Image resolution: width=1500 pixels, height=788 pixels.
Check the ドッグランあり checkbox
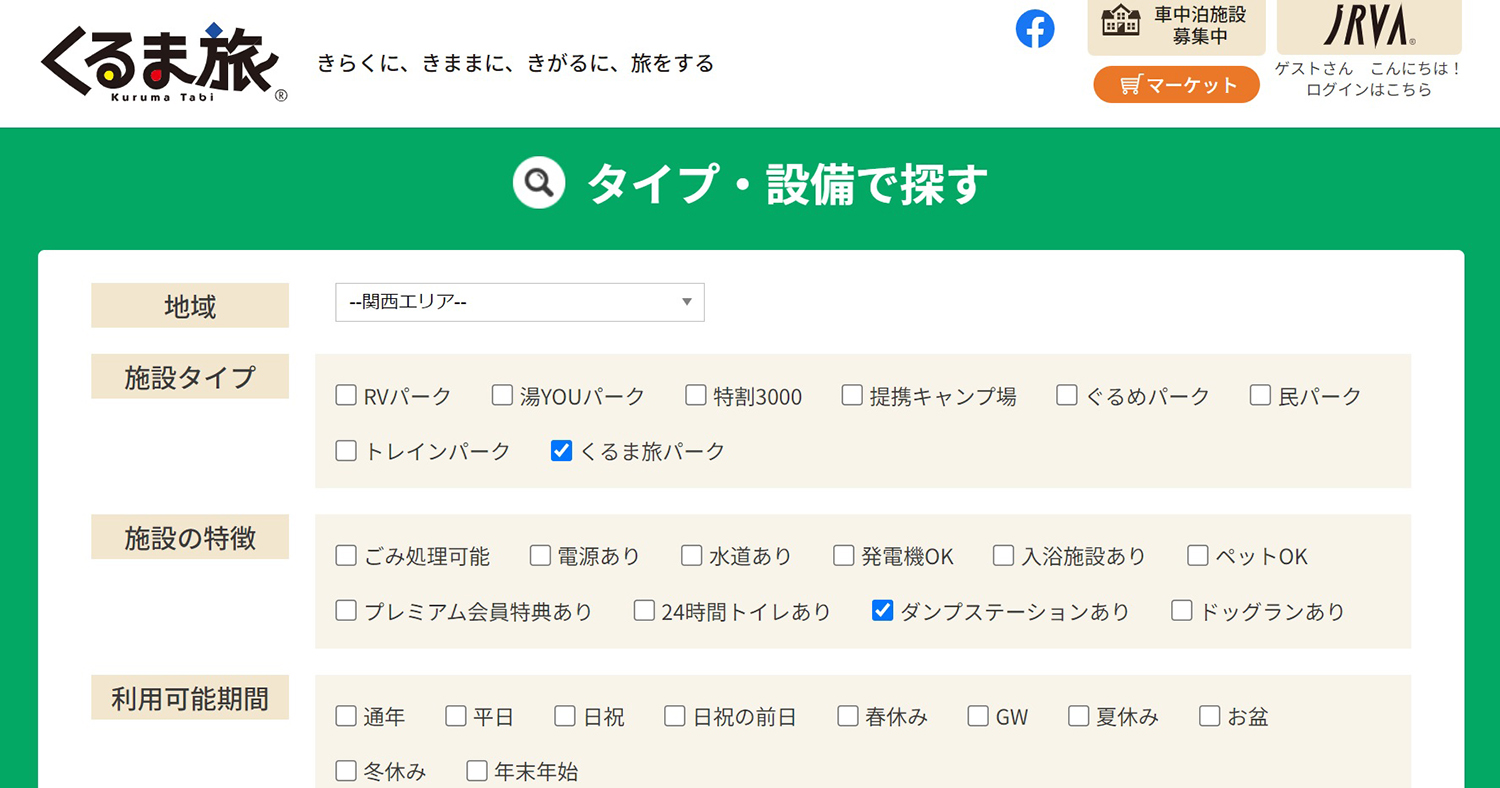click(x=1182, y=610)
